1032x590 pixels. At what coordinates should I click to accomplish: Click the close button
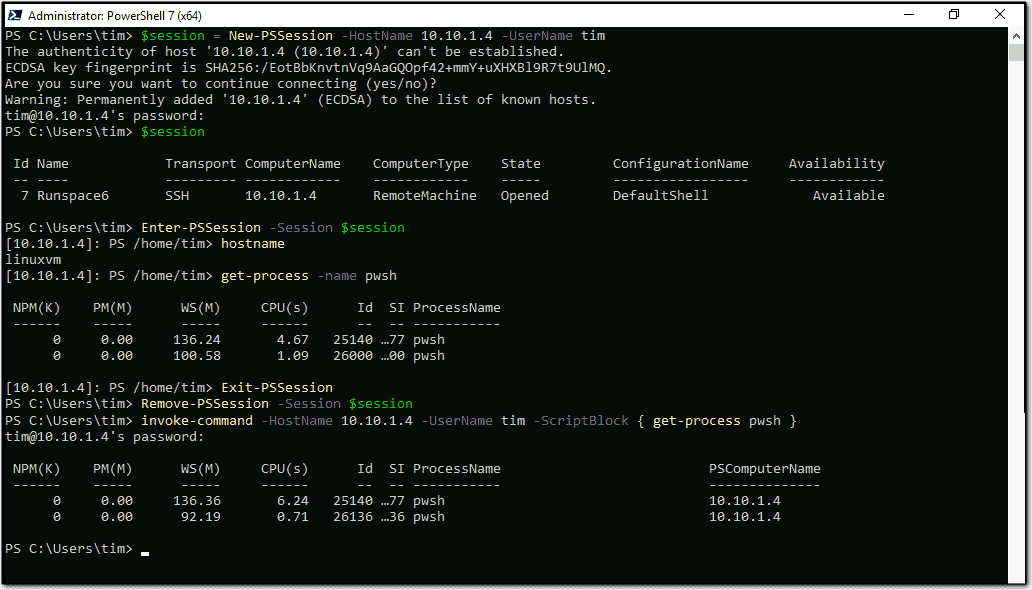(1000, 15)
